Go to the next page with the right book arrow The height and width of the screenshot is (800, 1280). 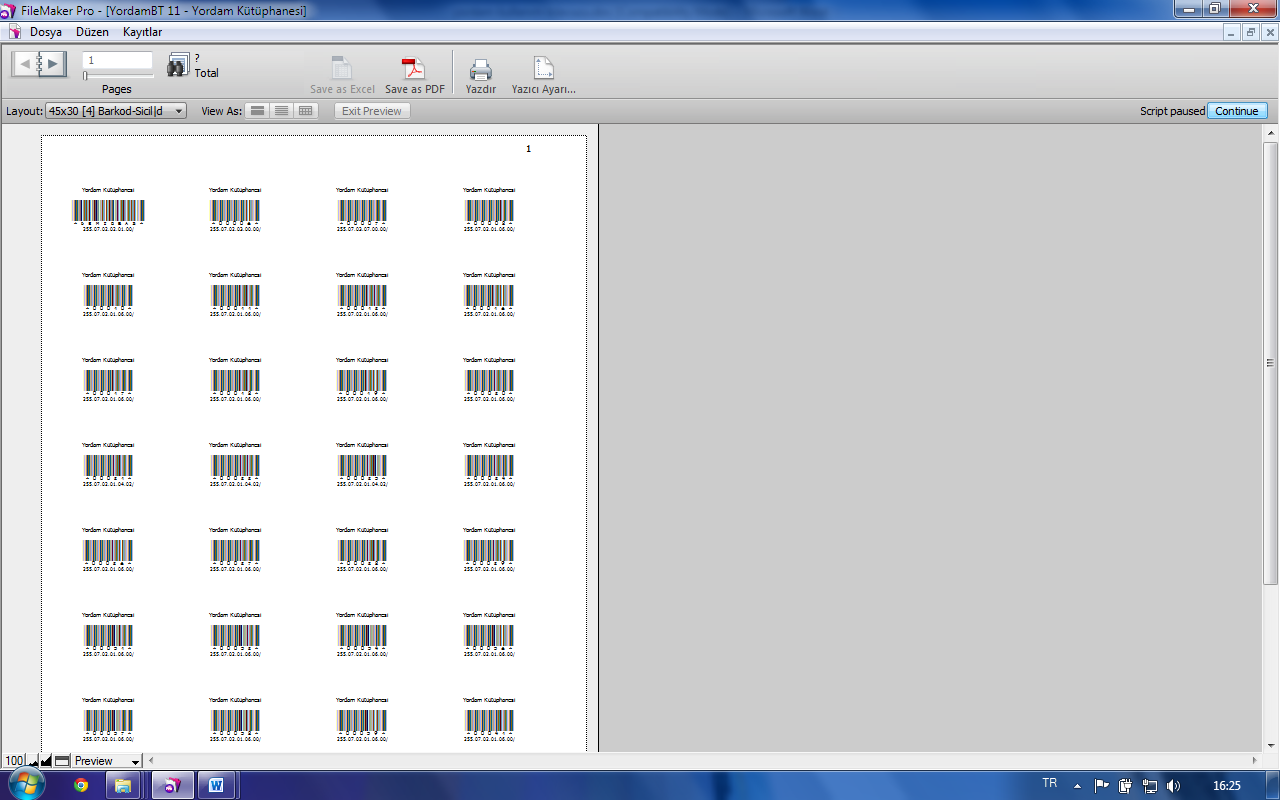53,65
